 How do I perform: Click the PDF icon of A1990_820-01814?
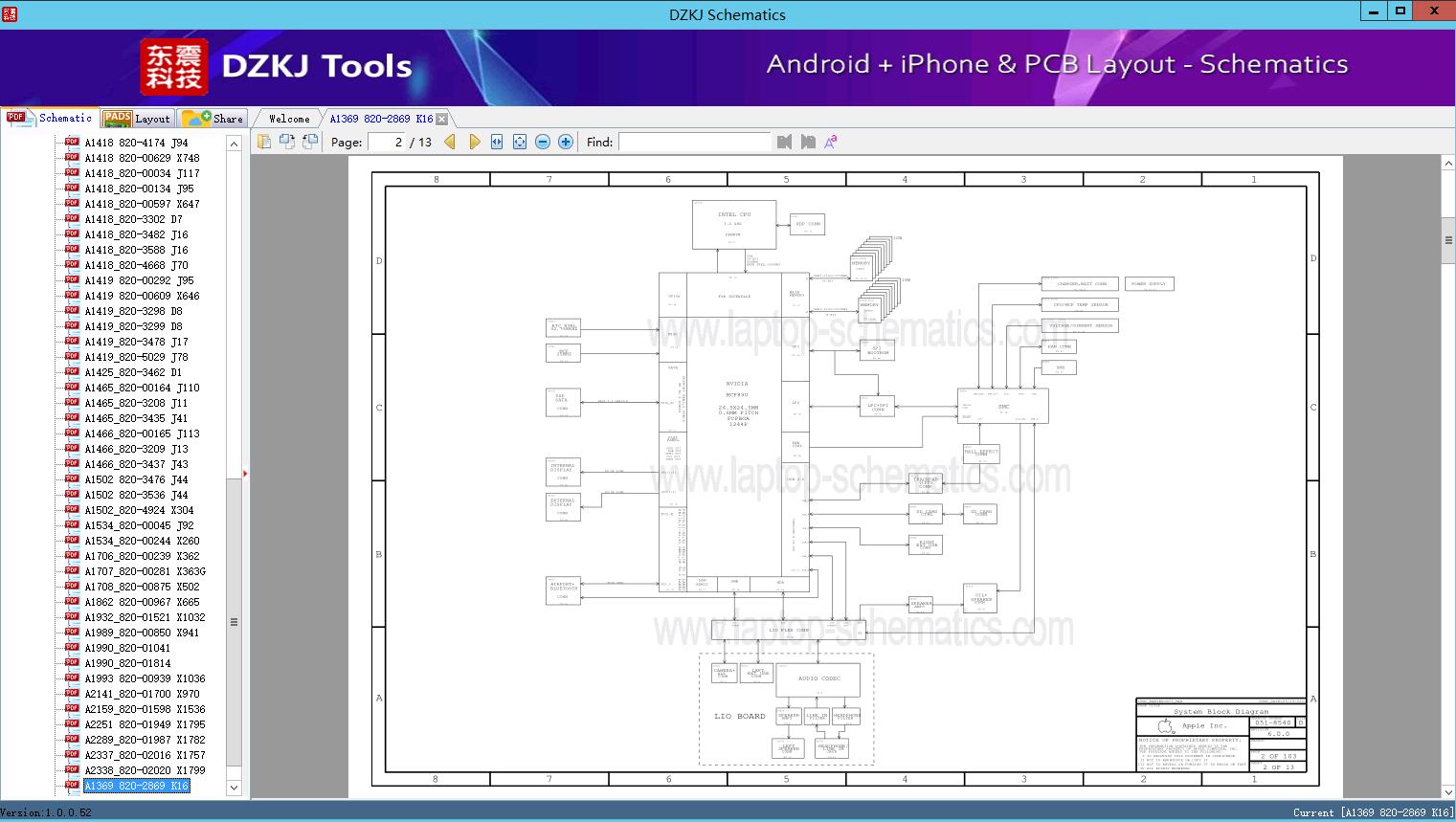72,663
